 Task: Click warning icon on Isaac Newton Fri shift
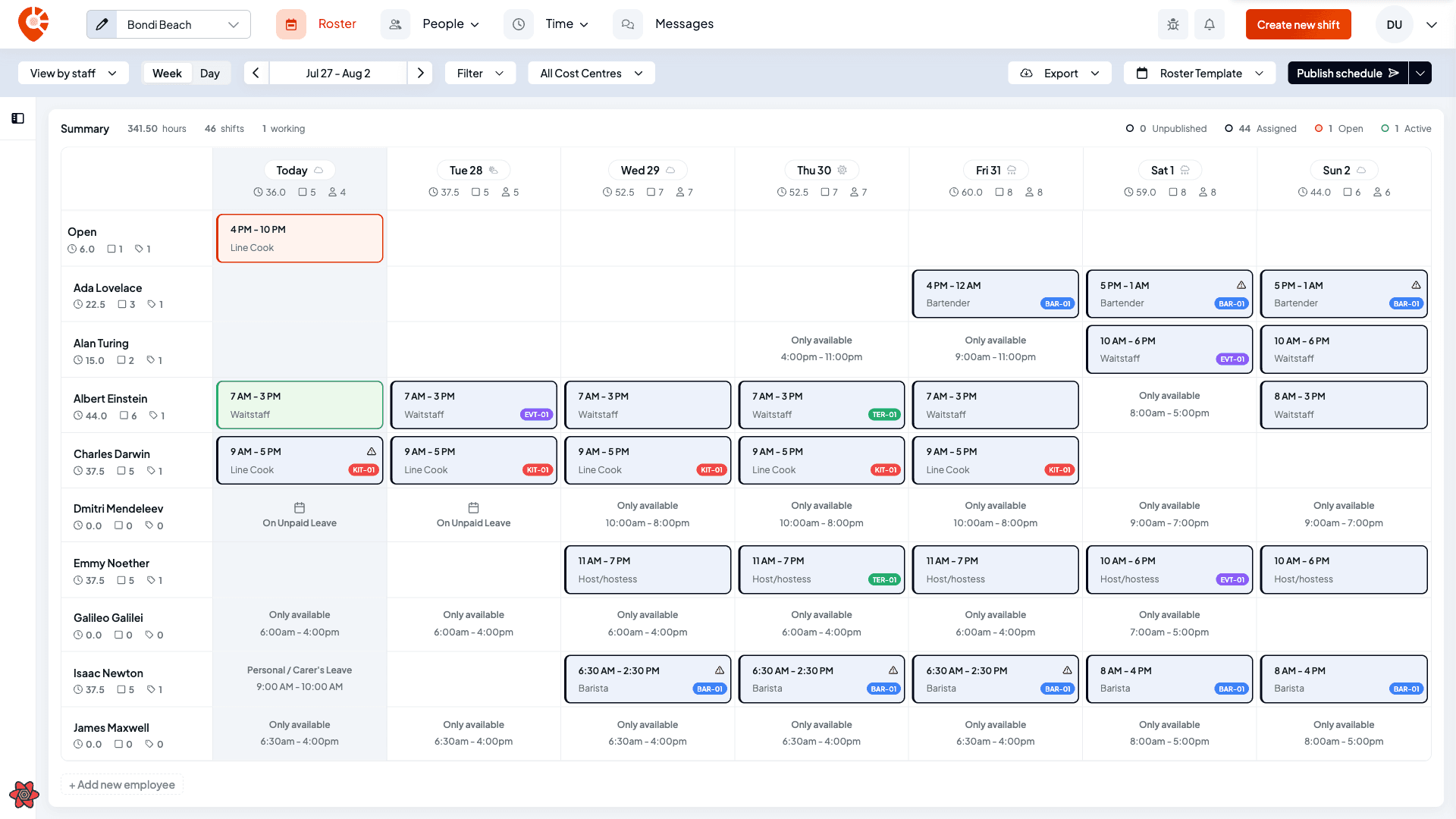[x=1067, y=670]
